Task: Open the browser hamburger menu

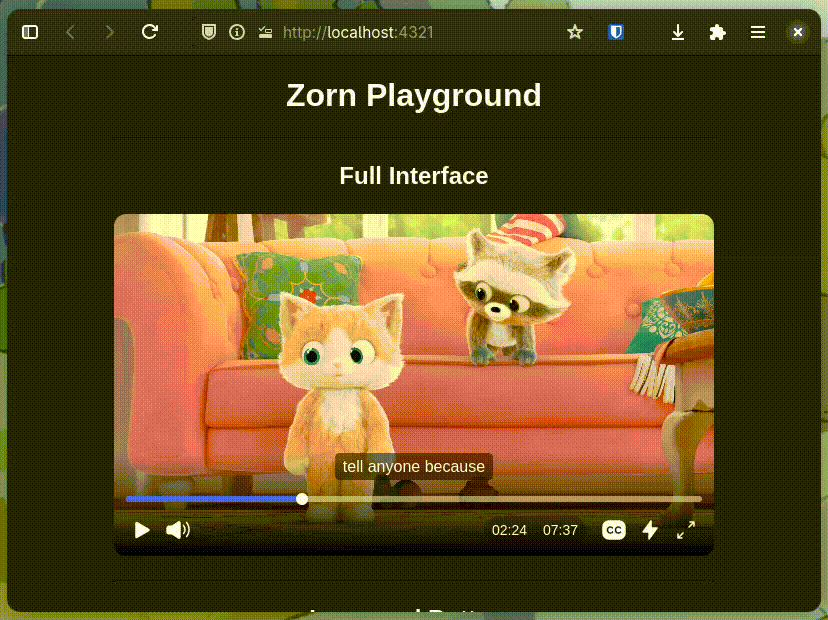Action: pos(758,32)
